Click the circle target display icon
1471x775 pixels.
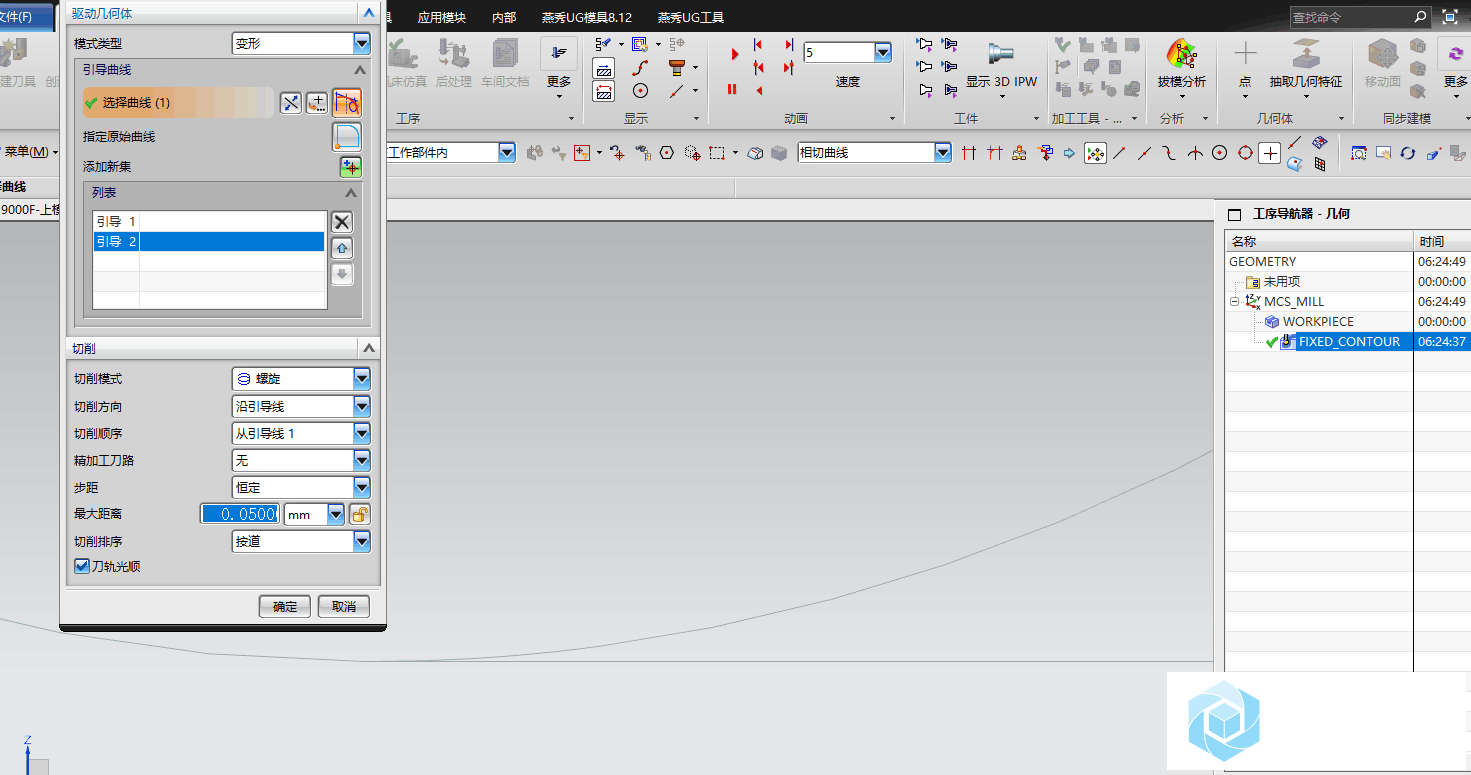click(641, 91)
